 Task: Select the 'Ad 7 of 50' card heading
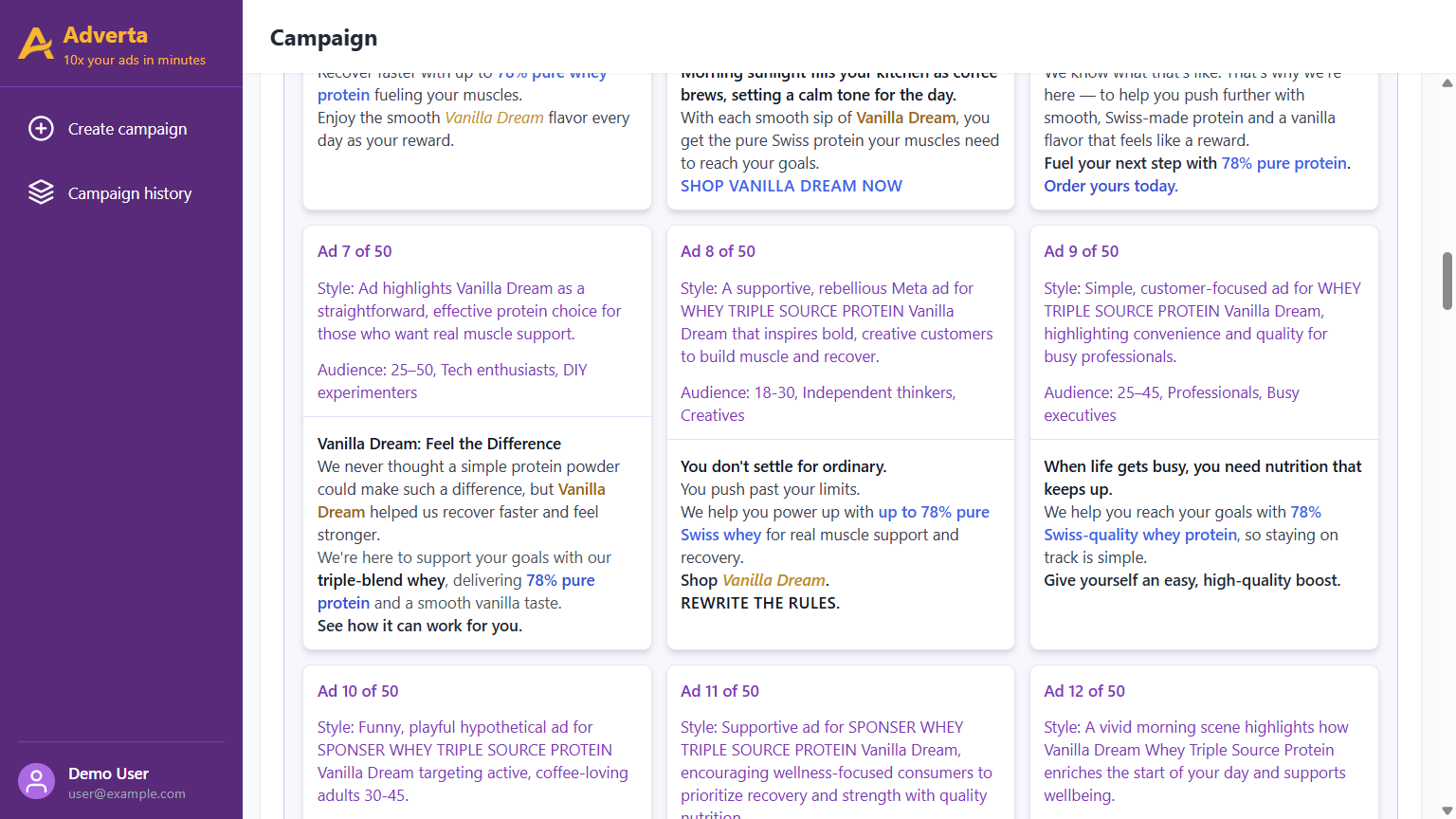tap(355, 251)
